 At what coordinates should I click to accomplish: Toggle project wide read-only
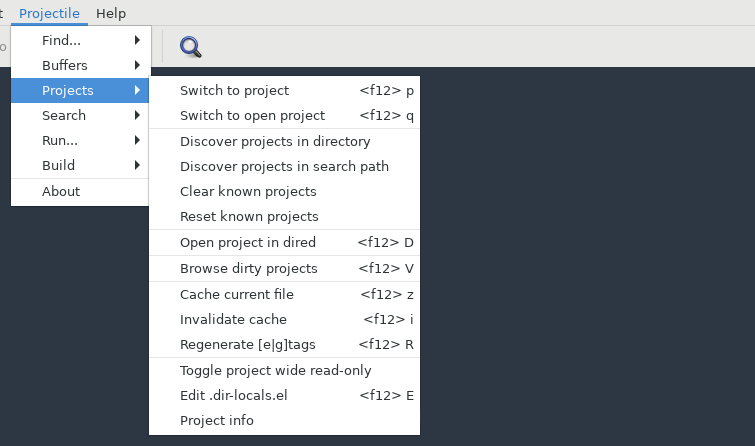click(275, 370)
